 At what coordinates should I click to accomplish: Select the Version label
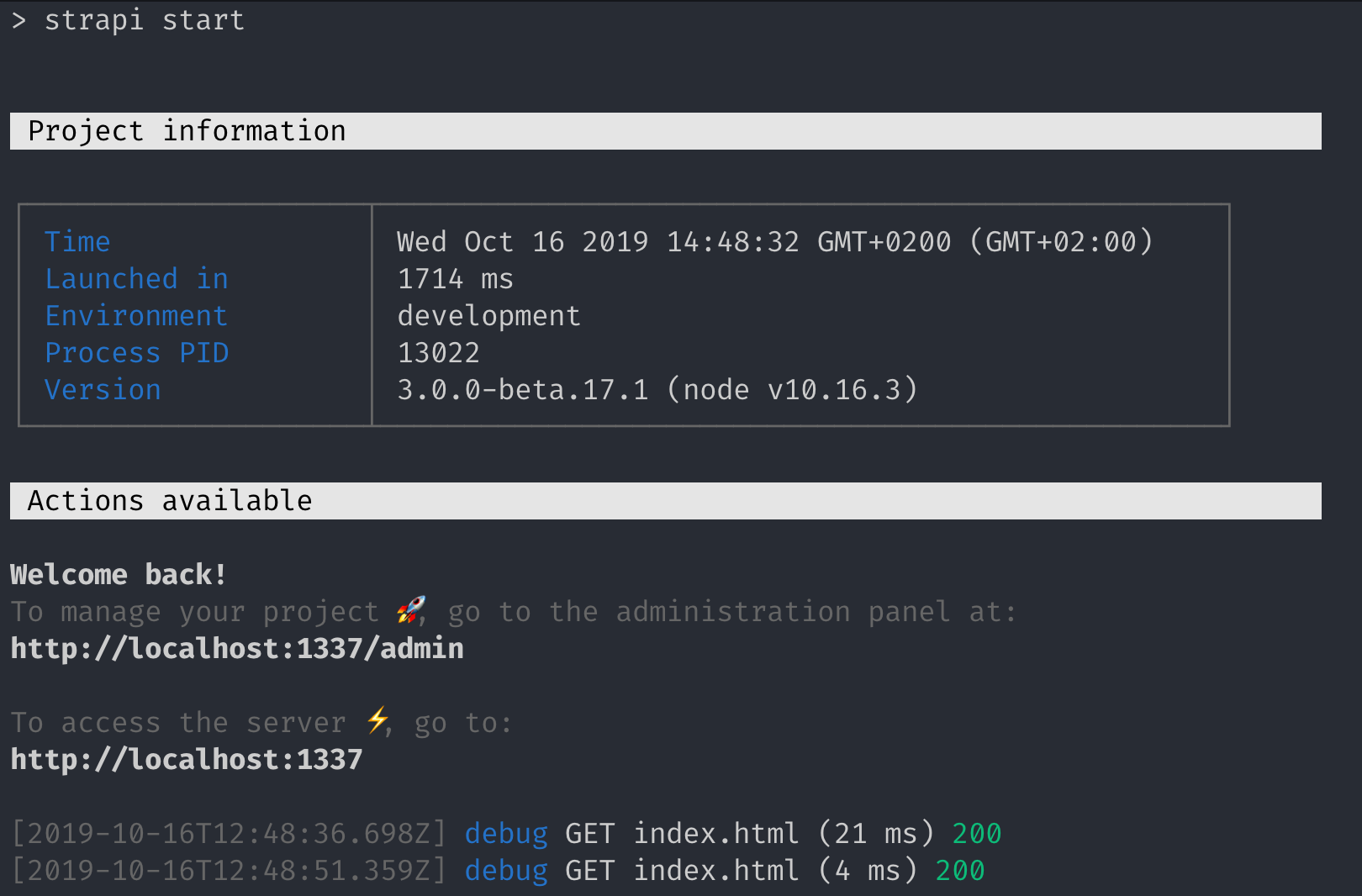point(103,390)
